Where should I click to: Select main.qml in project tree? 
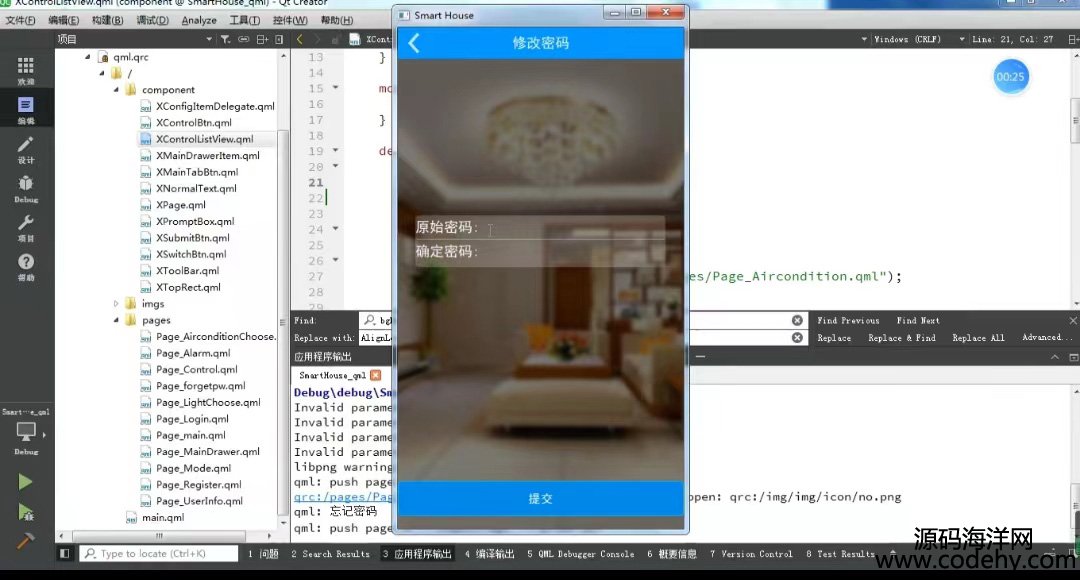click(x=163, y=517)
